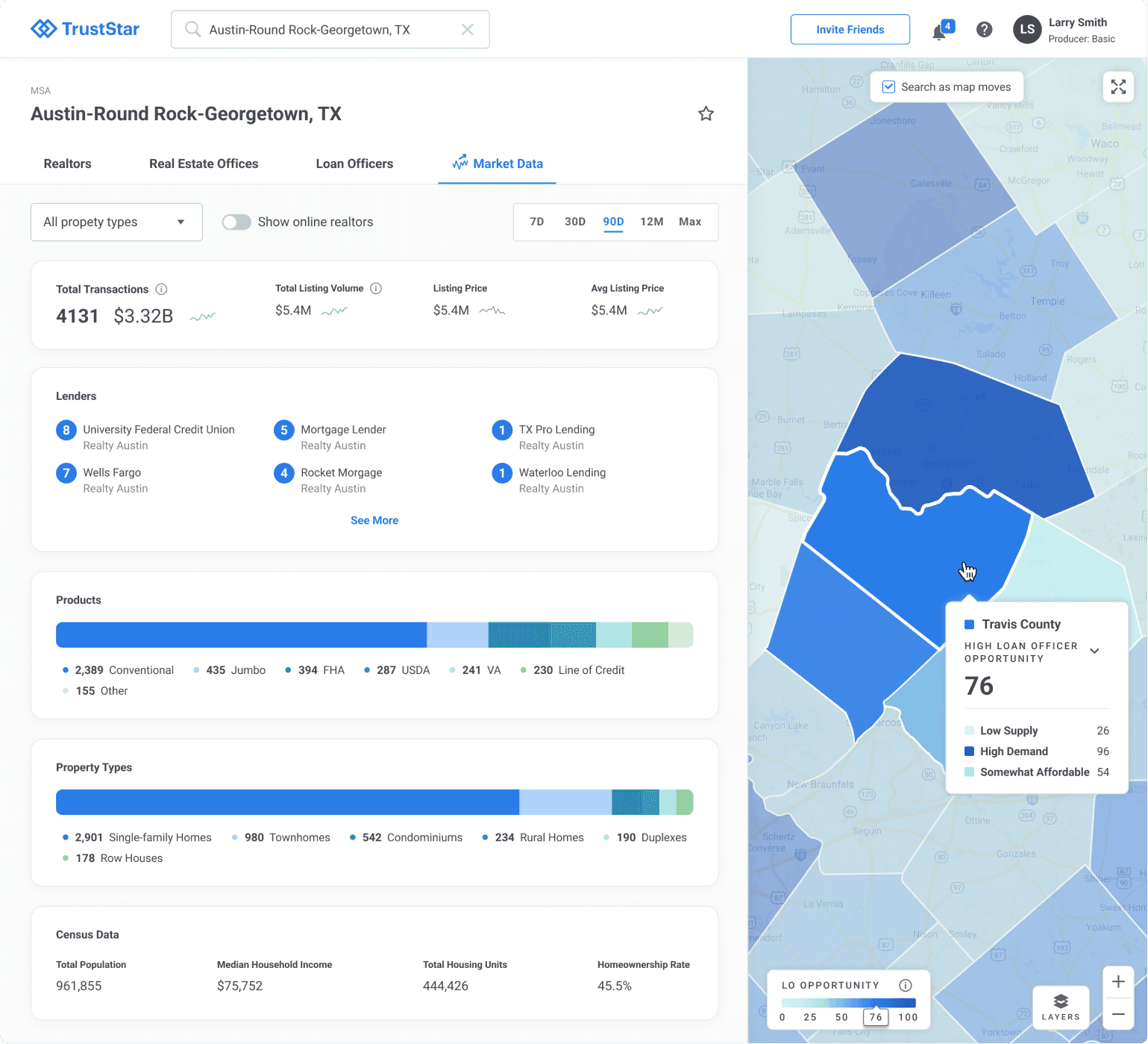Viewport: 1148px width, 1044px height.
Task: Click the 76 marker on opportunity scale
Action: pos(876,1016)
